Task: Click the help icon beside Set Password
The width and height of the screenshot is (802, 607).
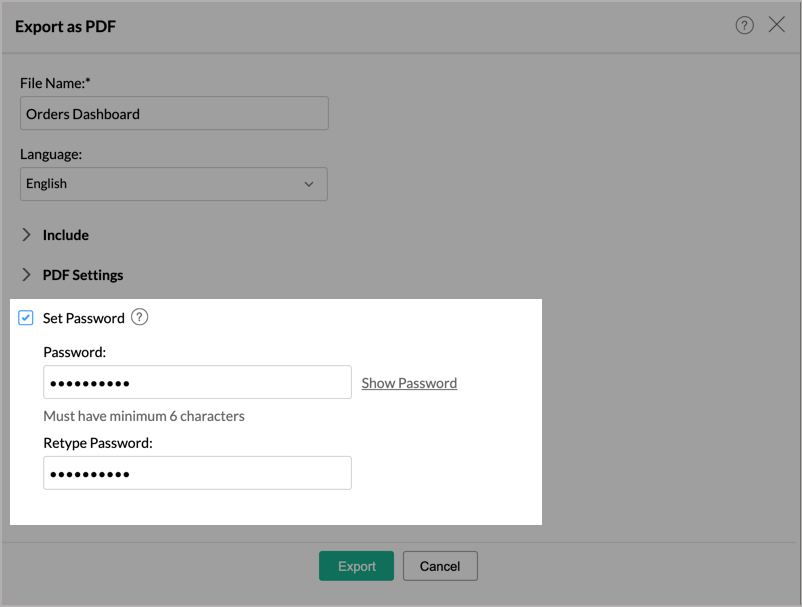Action: click(x=140, y=317)
